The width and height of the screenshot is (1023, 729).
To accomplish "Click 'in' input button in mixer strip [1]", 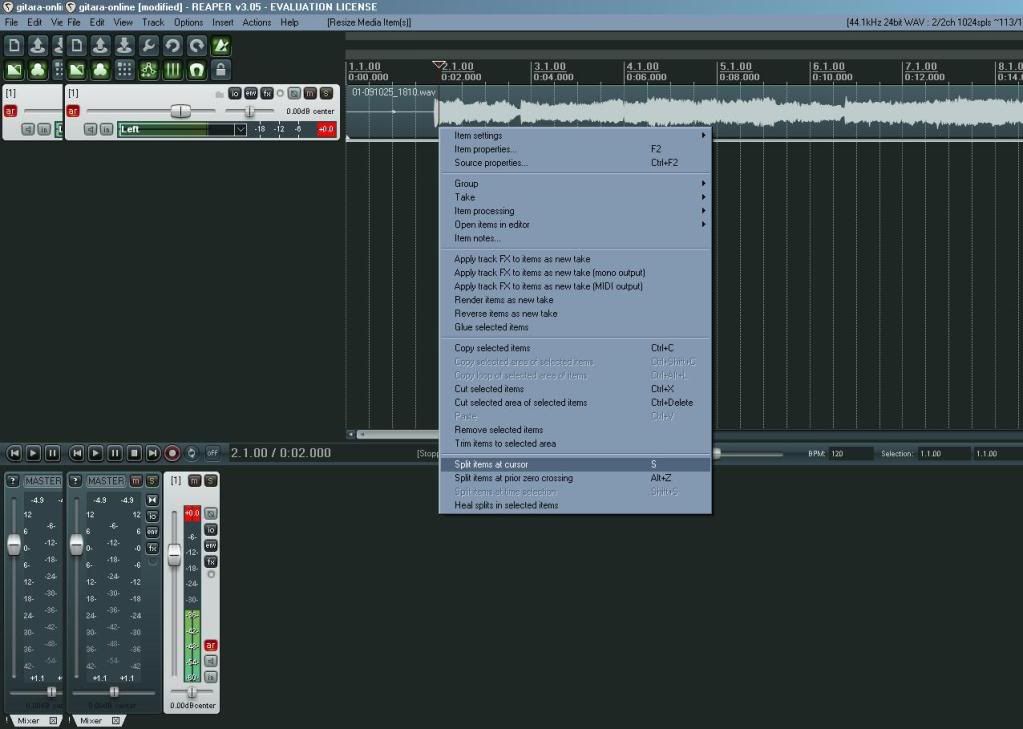I will (211, 677).
